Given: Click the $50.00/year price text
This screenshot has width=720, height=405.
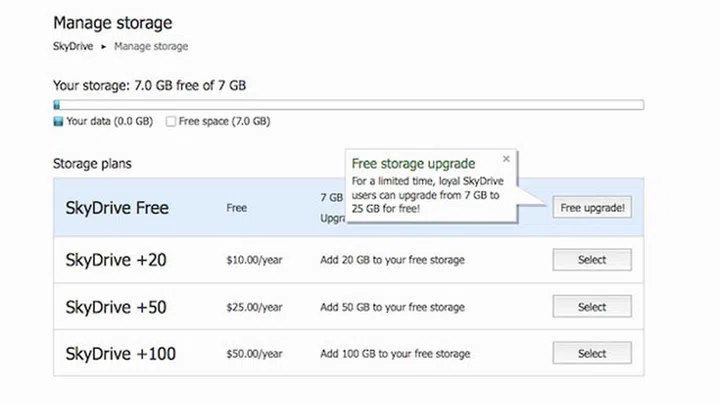Looking at the screenshot, I should click(254, 354).
